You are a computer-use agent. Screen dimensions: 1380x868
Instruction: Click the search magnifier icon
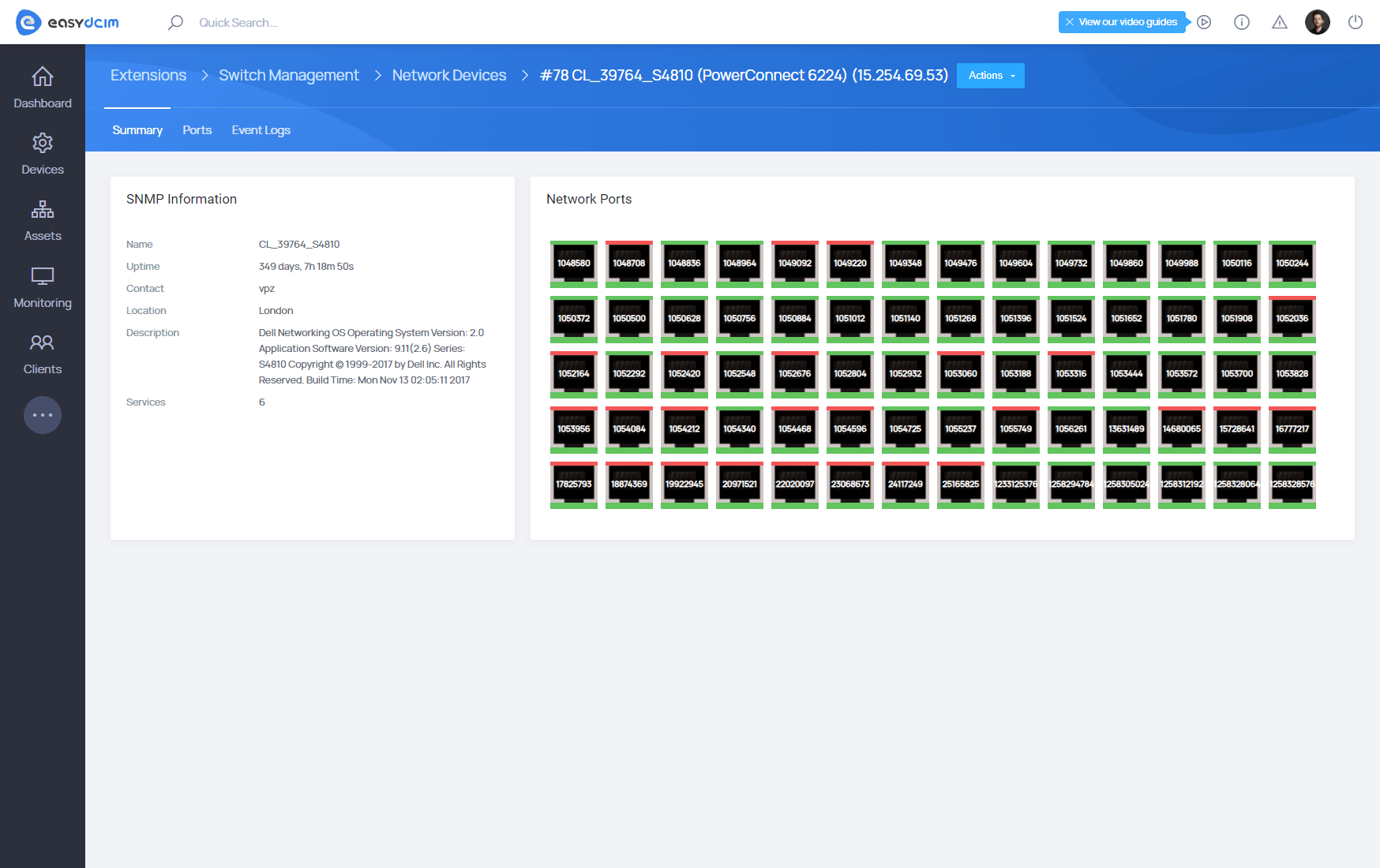pyautogui.click(x=175, y=22)
